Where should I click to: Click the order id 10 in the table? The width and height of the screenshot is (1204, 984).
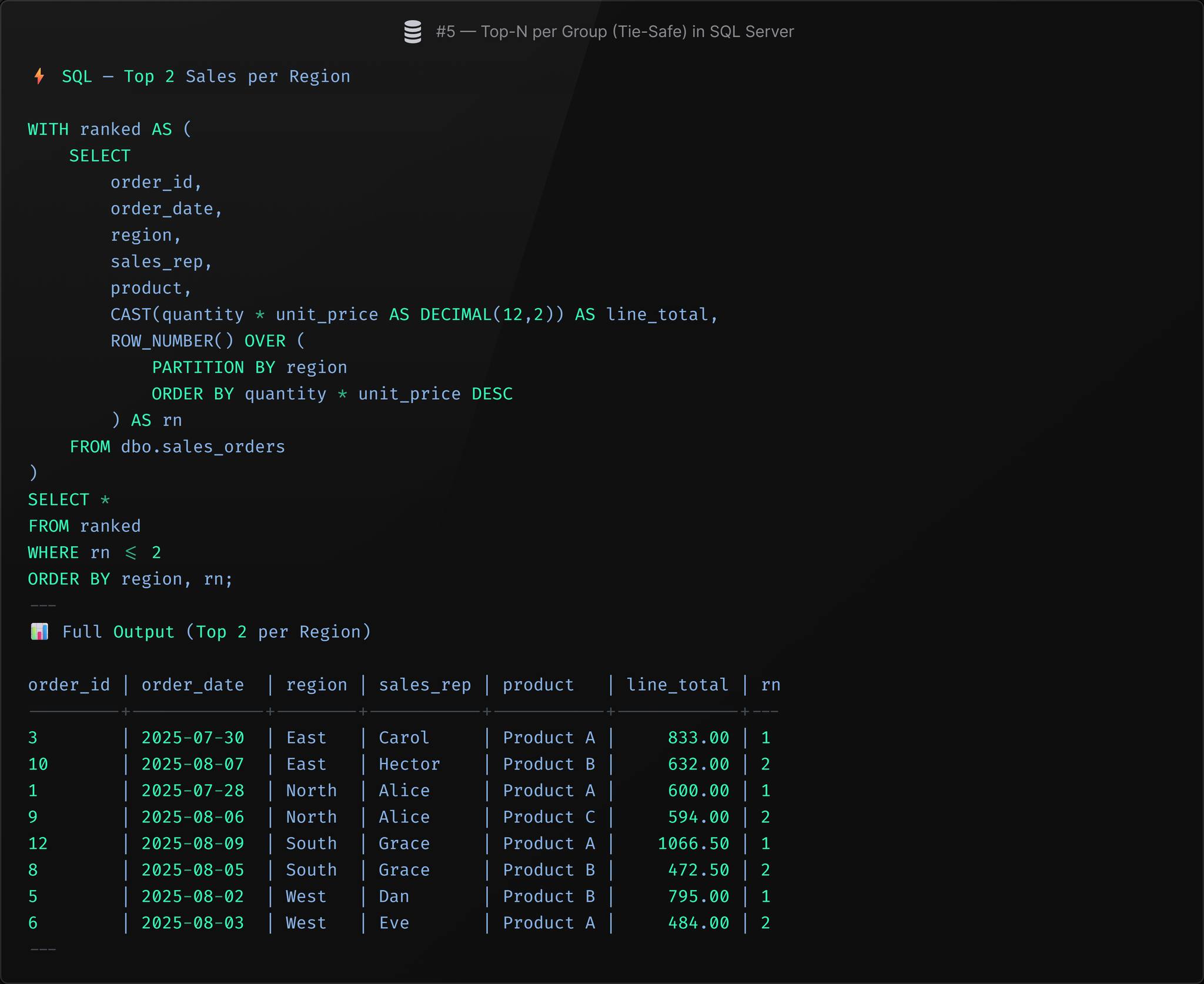38,764
